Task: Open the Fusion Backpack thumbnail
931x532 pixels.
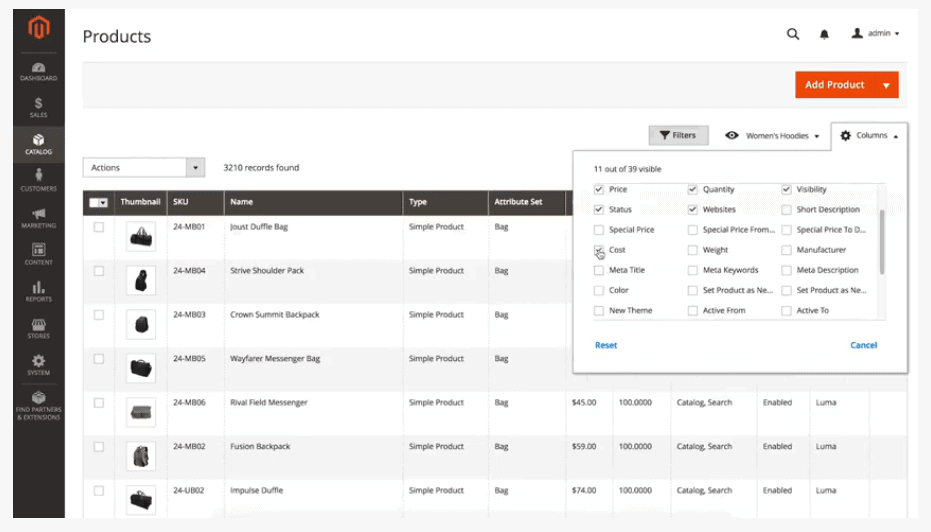Action: 141,456
